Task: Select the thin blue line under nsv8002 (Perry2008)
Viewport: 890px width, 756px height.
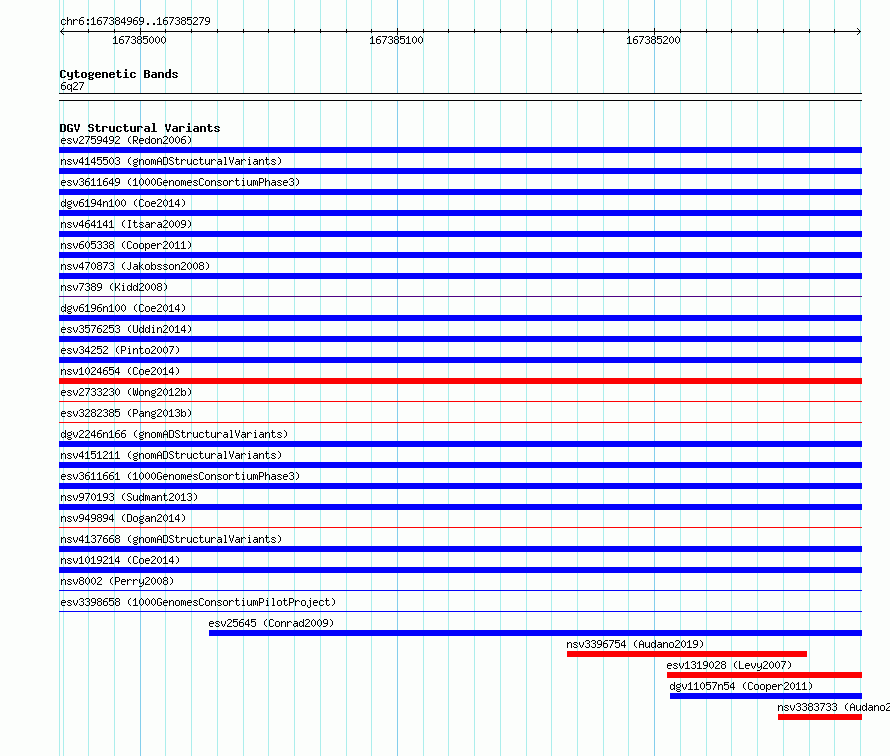Action: pos(460,590)
